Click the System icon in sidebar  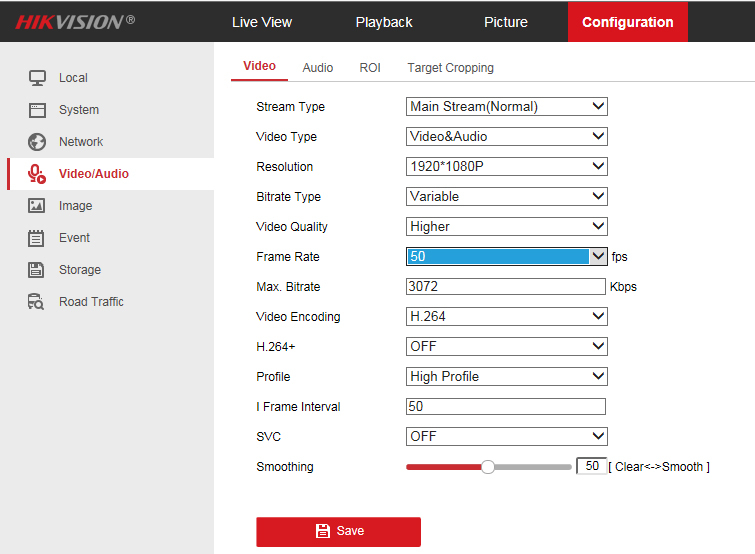[x=37, y=110]
